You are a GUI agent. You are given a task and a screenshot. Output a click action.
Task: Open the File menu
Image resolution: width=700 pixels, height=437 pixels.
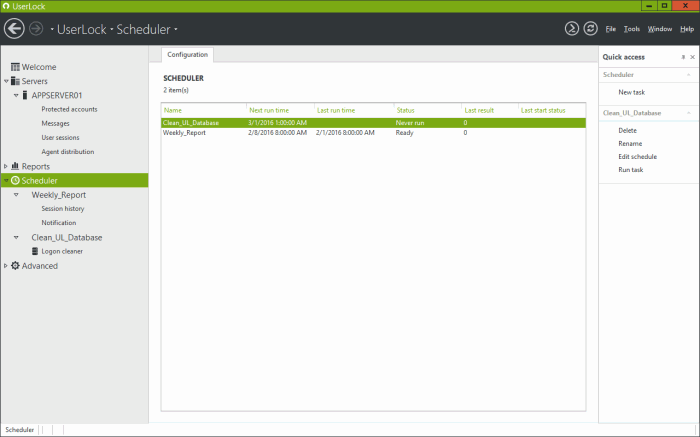610,29
